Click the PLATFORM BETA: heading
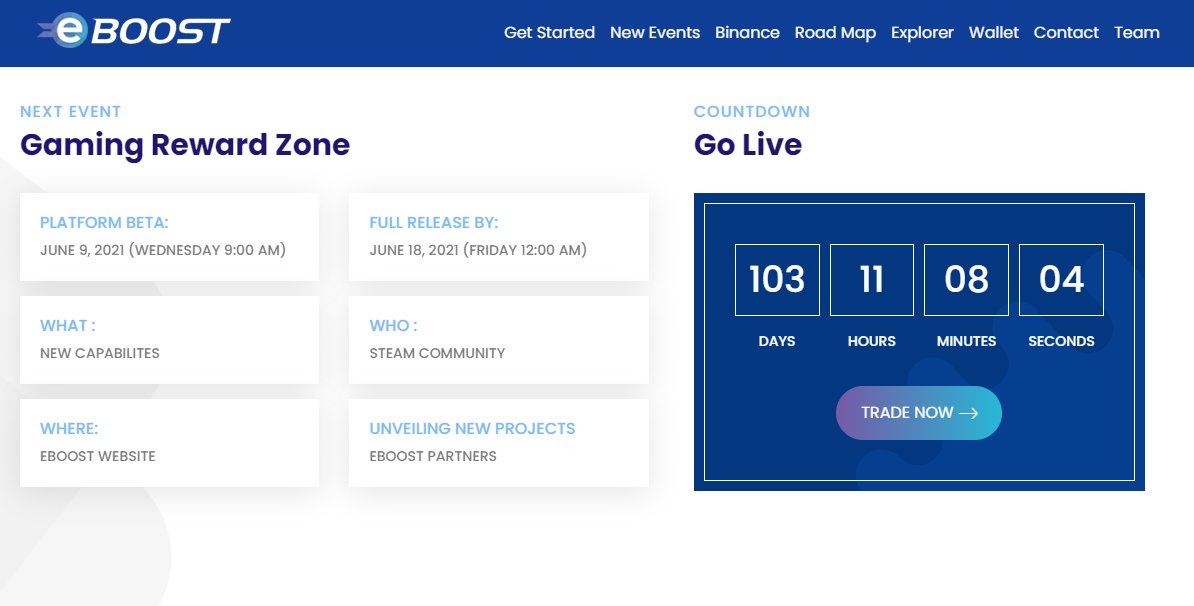This screenshot has height=606, width=1194. [x=104, y=222]
